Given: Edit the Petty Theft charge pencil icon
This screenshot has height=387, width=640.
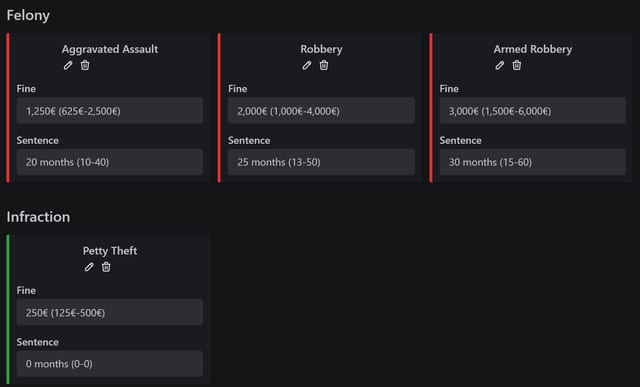Looking at the screenshot, I should click(89, 267).
